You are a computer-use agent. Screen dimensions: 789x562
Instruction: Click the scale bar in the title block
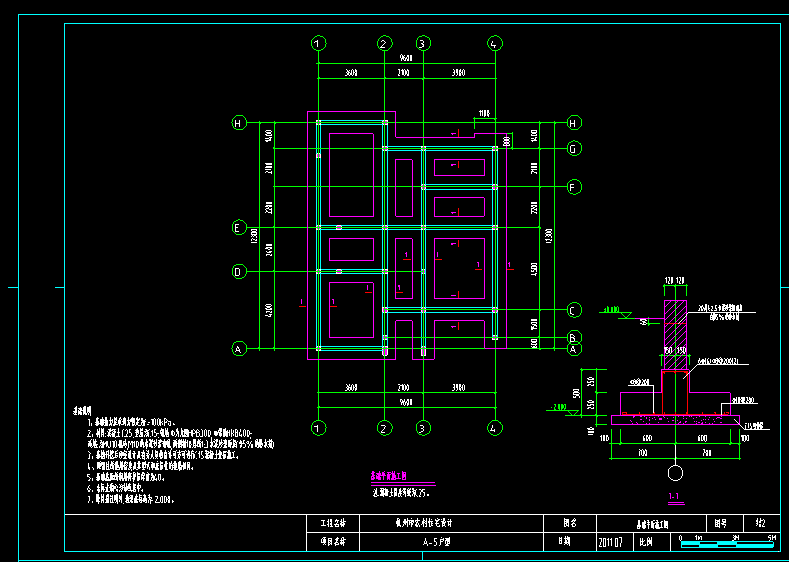point(727,544)
